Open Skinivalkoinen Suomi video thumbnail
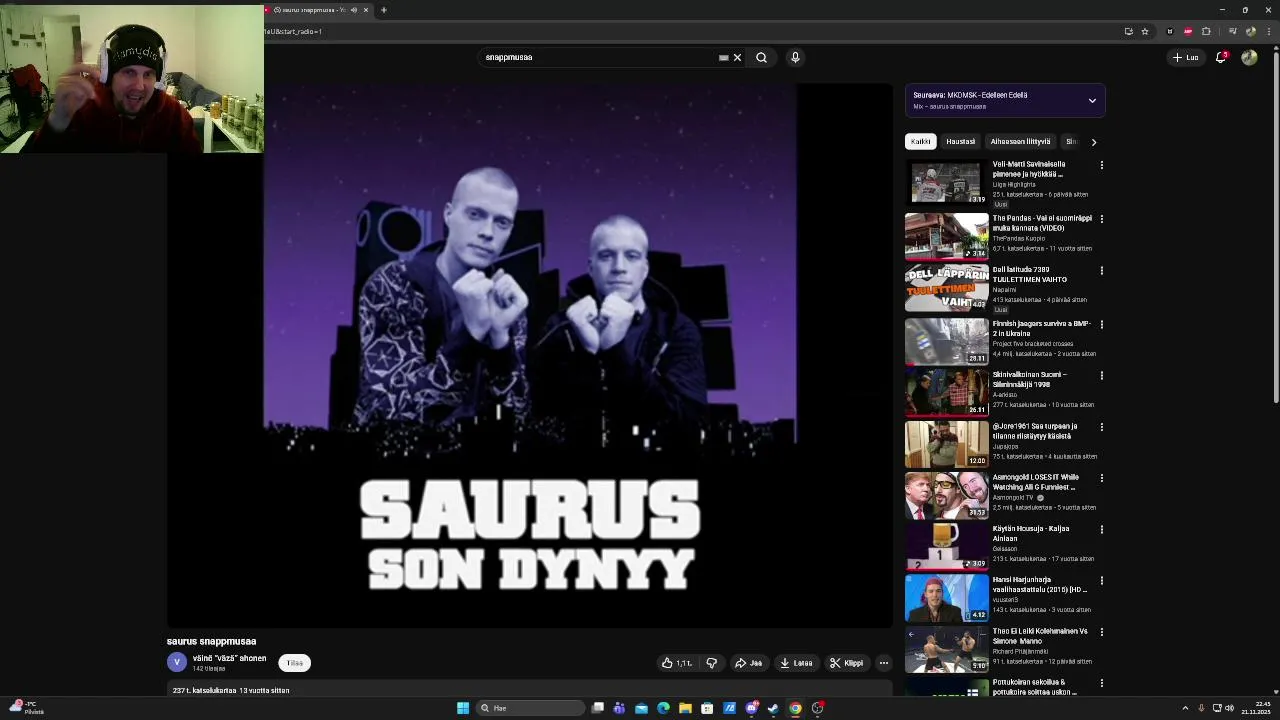1280x720 pixels. pyautogui.click(x=946, y=392)
